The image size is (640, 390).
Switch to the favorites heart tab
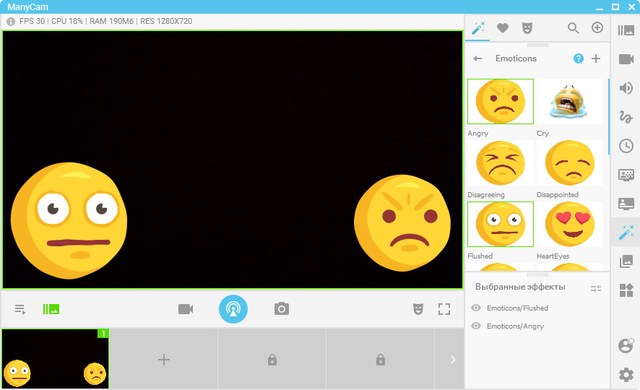502,28
